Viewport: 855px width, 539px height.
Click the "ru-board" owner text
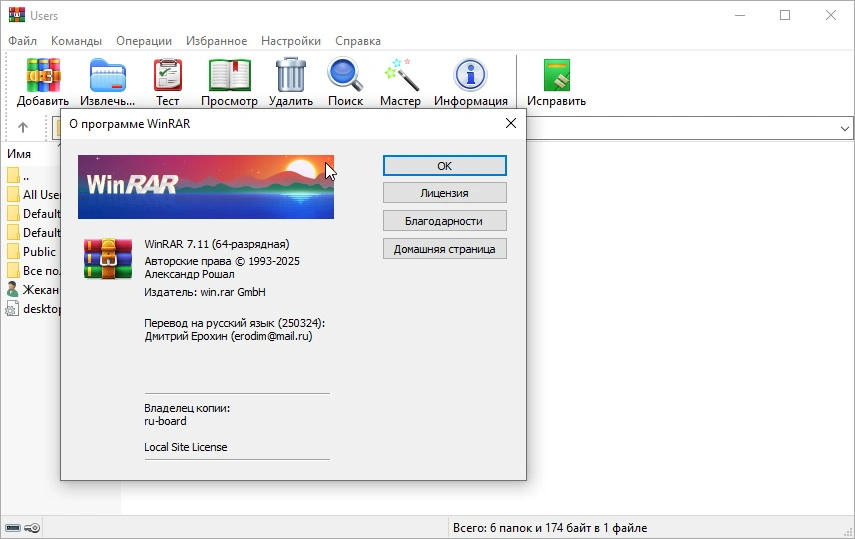(165, 421)
